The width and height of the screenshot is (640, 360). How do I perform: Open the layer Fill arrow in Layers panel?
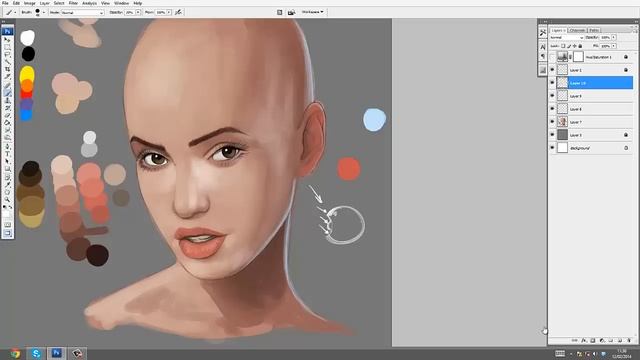(x=613, y=46)
